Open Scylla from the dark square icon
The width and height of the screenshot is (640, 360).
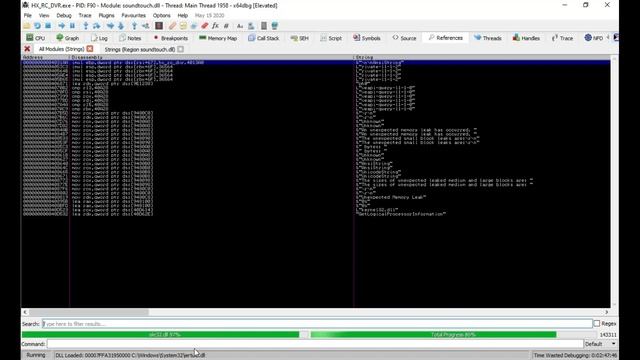[x=159, y=26]
